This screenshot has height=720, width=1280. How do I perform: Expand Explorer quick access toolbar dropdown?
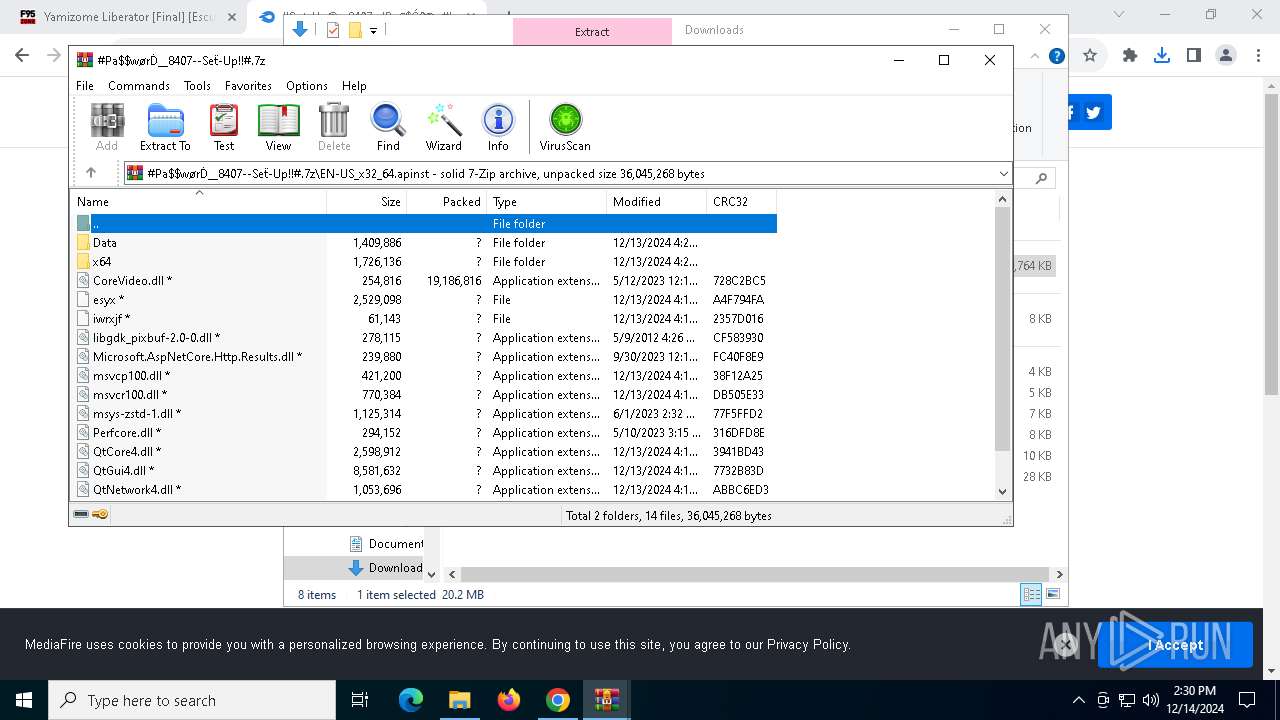pyautogui.click(x=373, y=31)
